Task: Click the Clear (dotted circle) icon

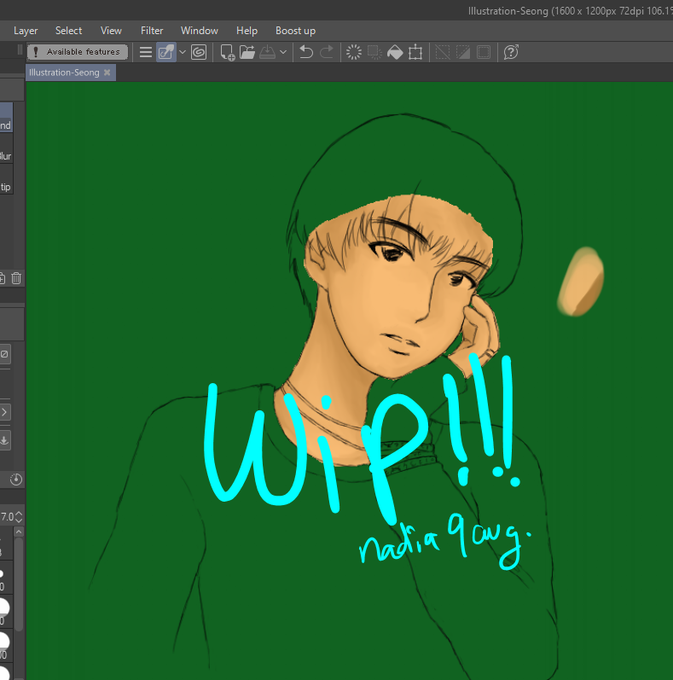Action: [354, 52]
